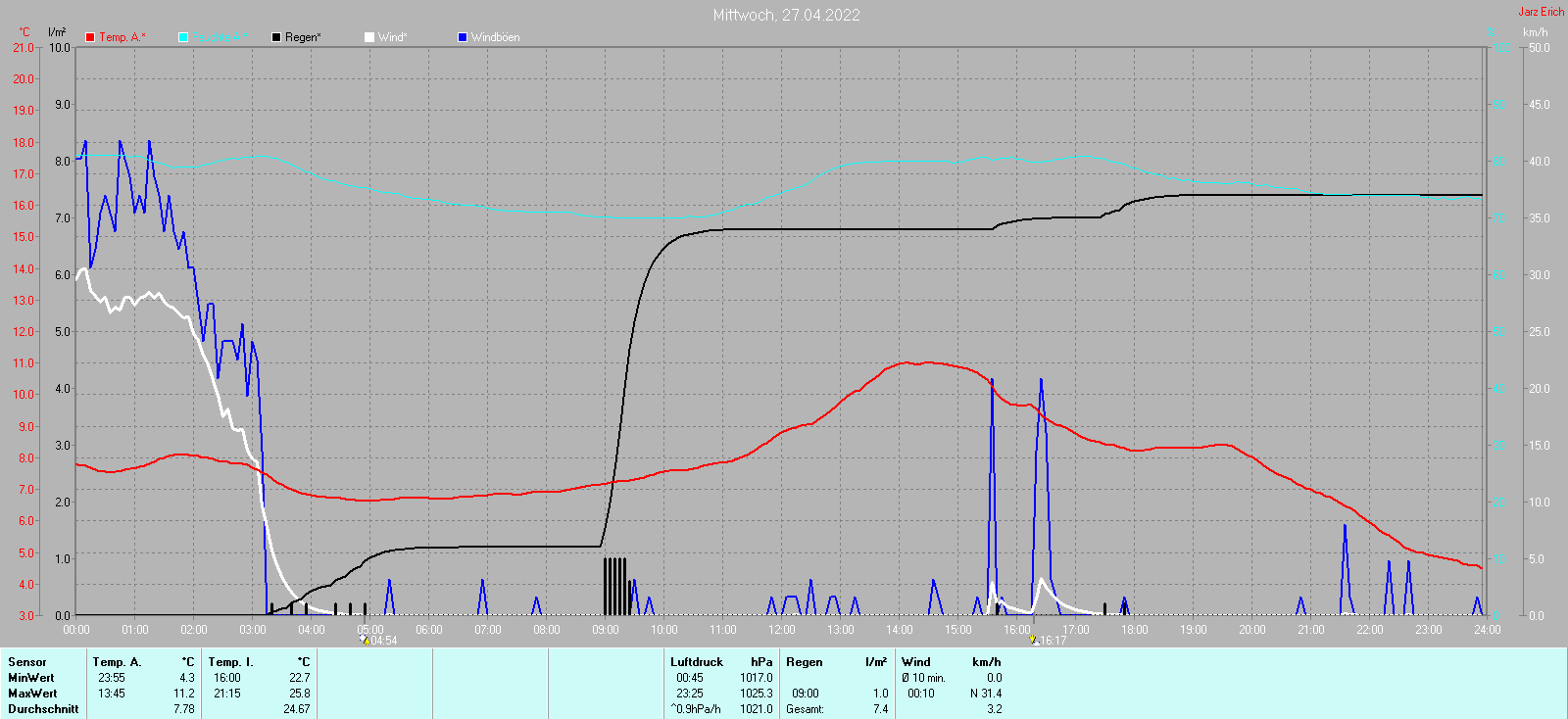Click the 12:00 time axis label
The image size is (1568, 719).
(782, 630)
